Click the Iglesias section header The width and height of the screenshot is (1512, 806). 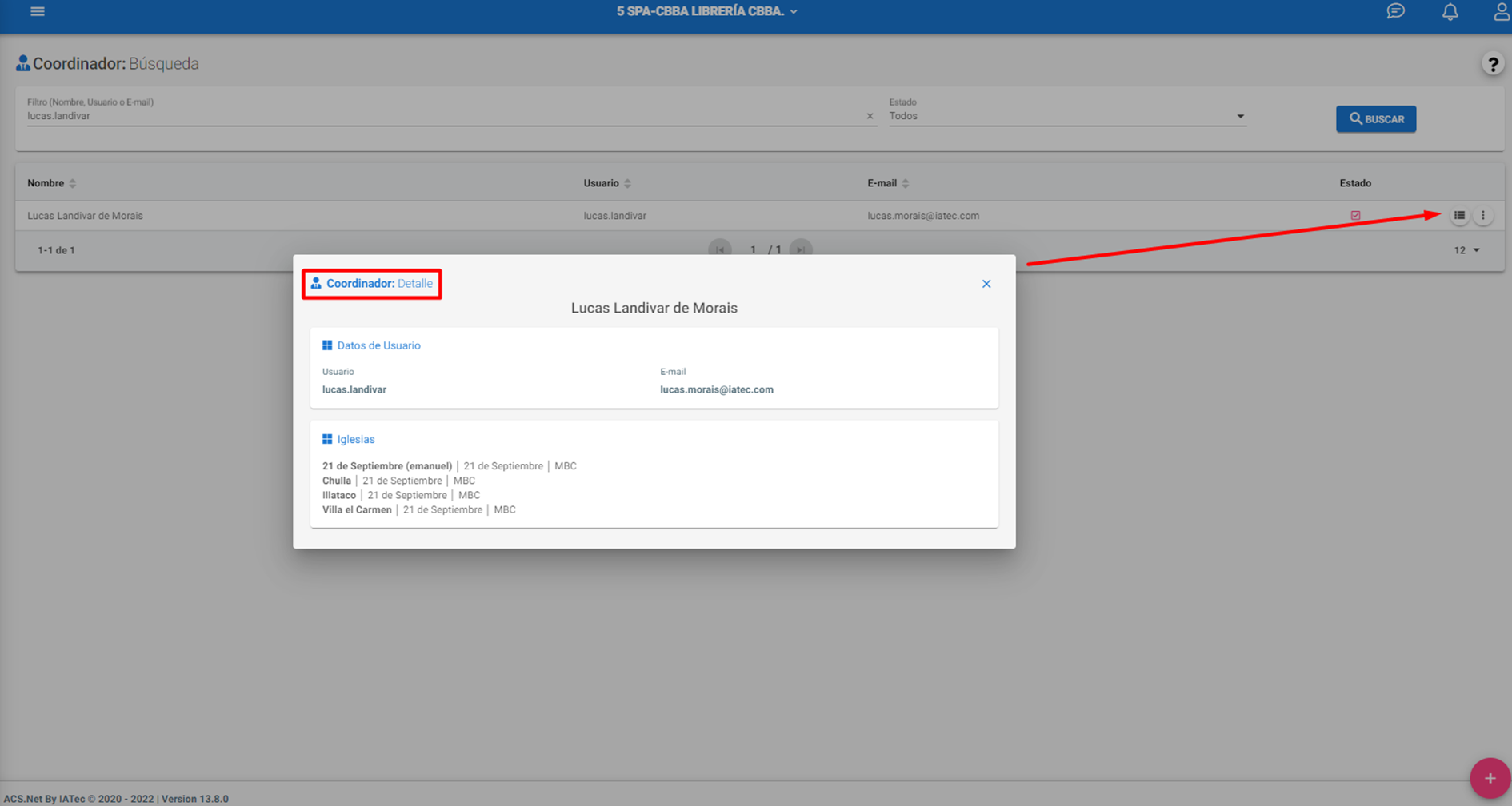pyautogui.click(x=348, y=439)
